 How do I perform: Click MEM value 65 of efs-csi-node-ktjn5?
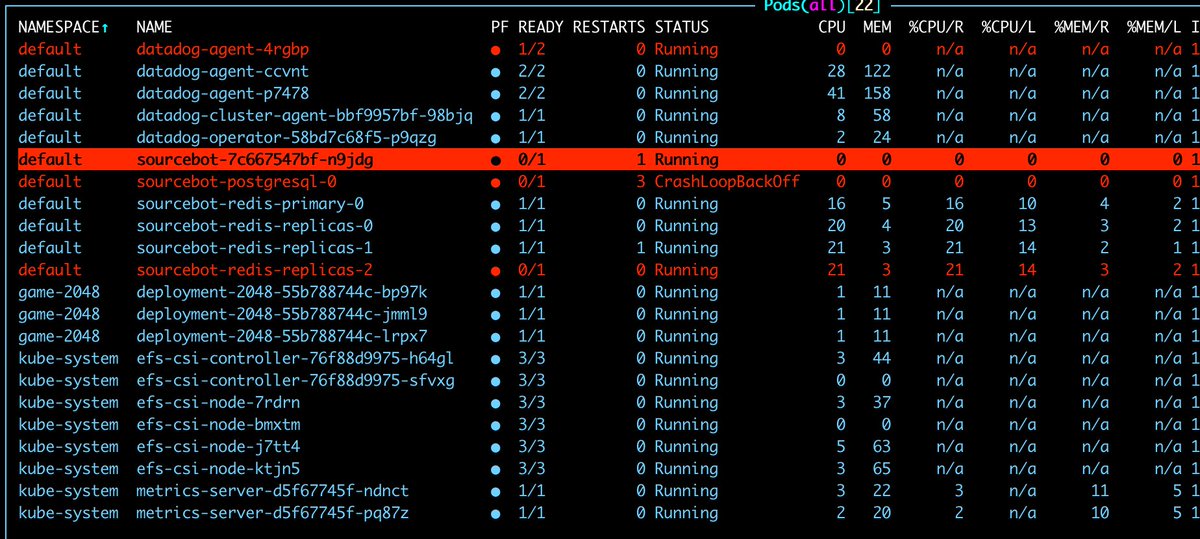[x=883, y=468]
